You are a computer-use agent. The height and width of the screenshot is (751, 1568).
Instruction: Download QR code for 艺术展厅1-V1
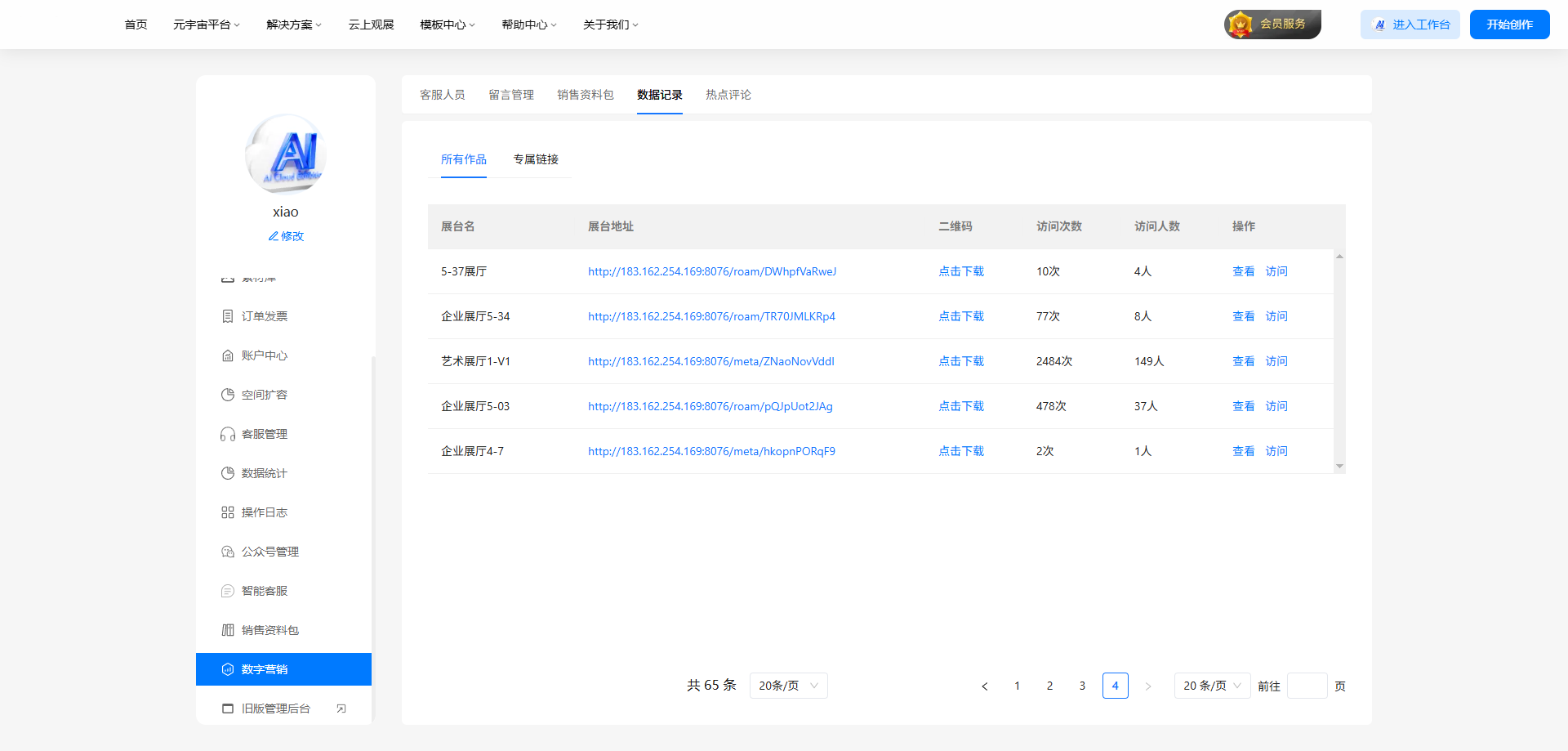coord(961,361)
